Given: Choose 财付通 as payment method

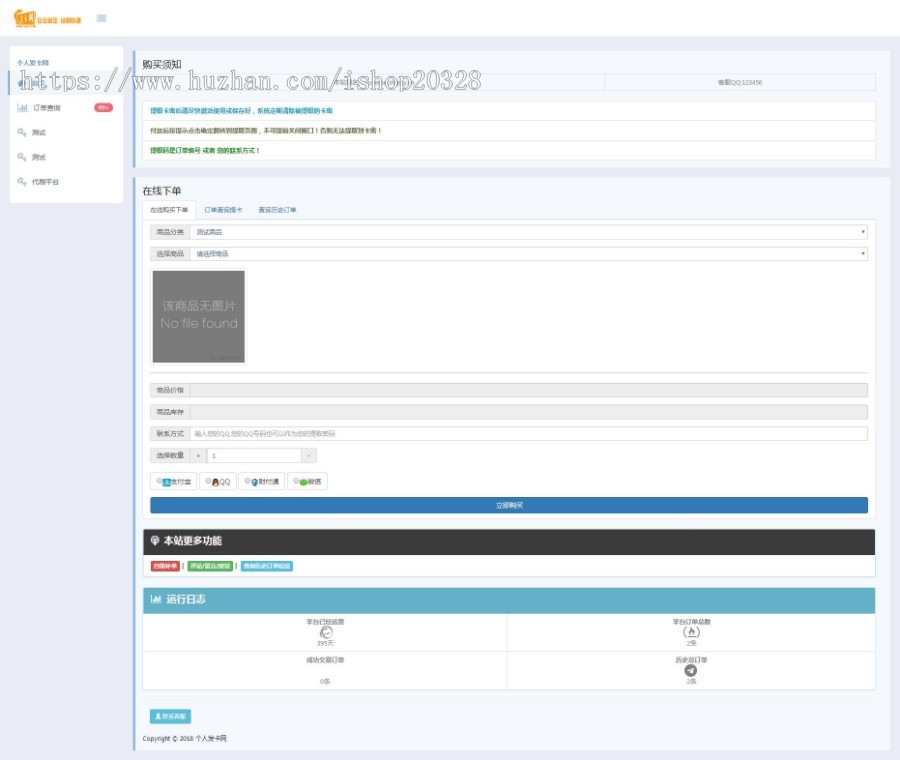Looking at the screenshot, I should click(x=247, y=481).
